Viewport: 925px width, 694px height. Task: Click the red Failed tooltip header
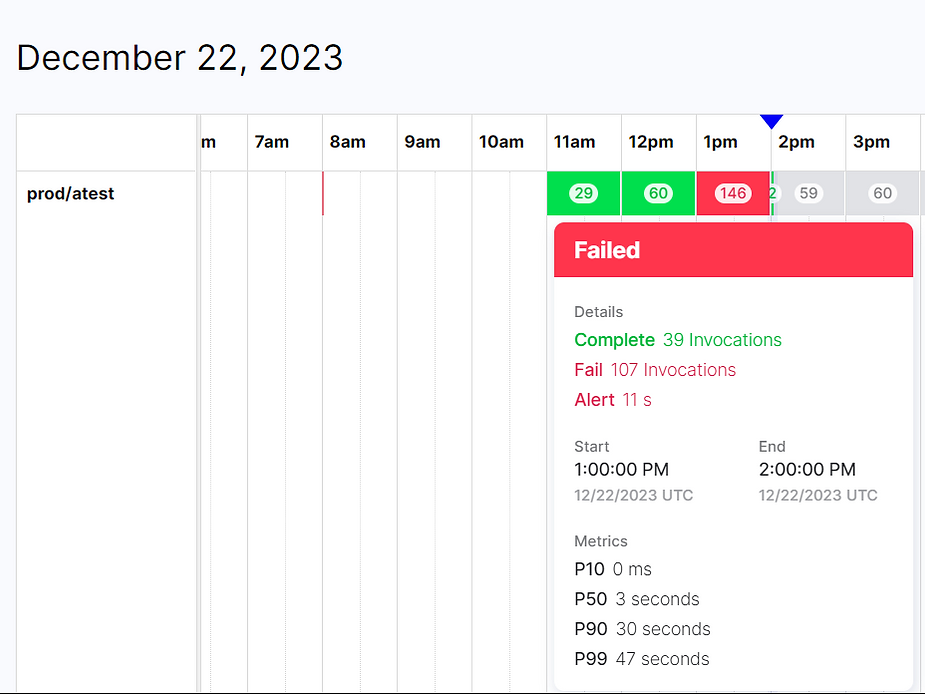(x=733, y=250)
